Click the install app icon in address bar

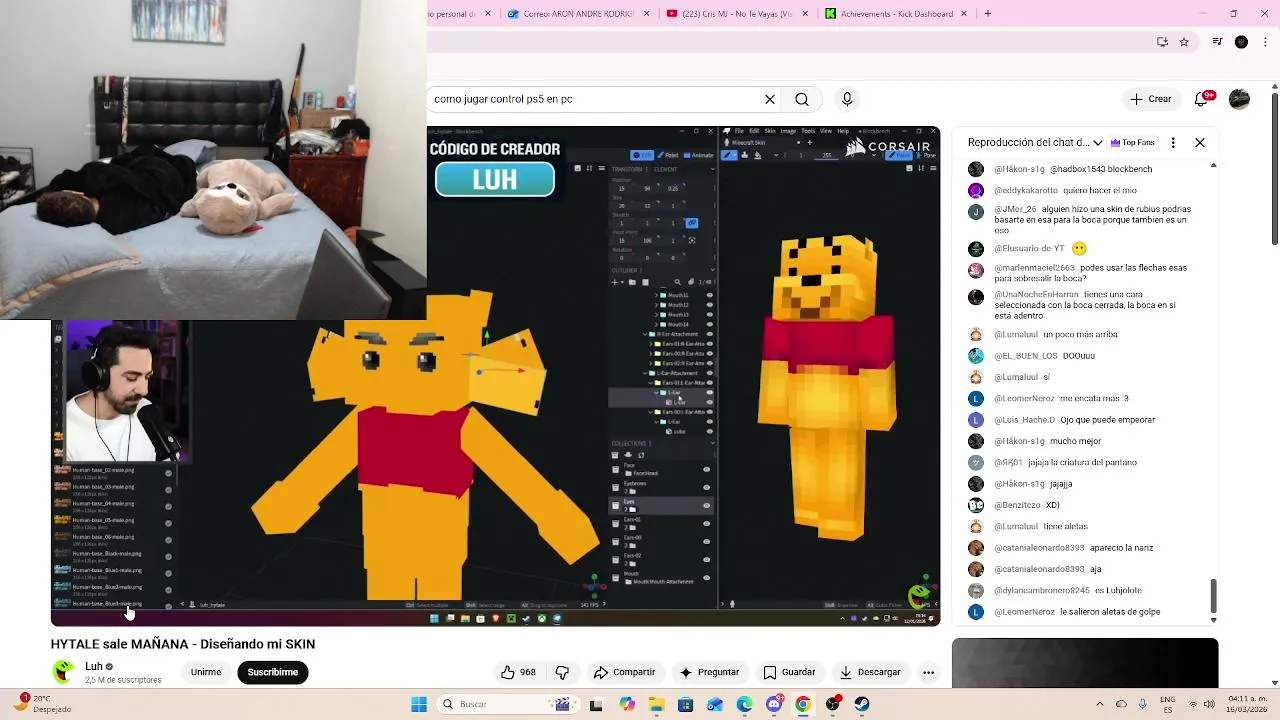1162,42
